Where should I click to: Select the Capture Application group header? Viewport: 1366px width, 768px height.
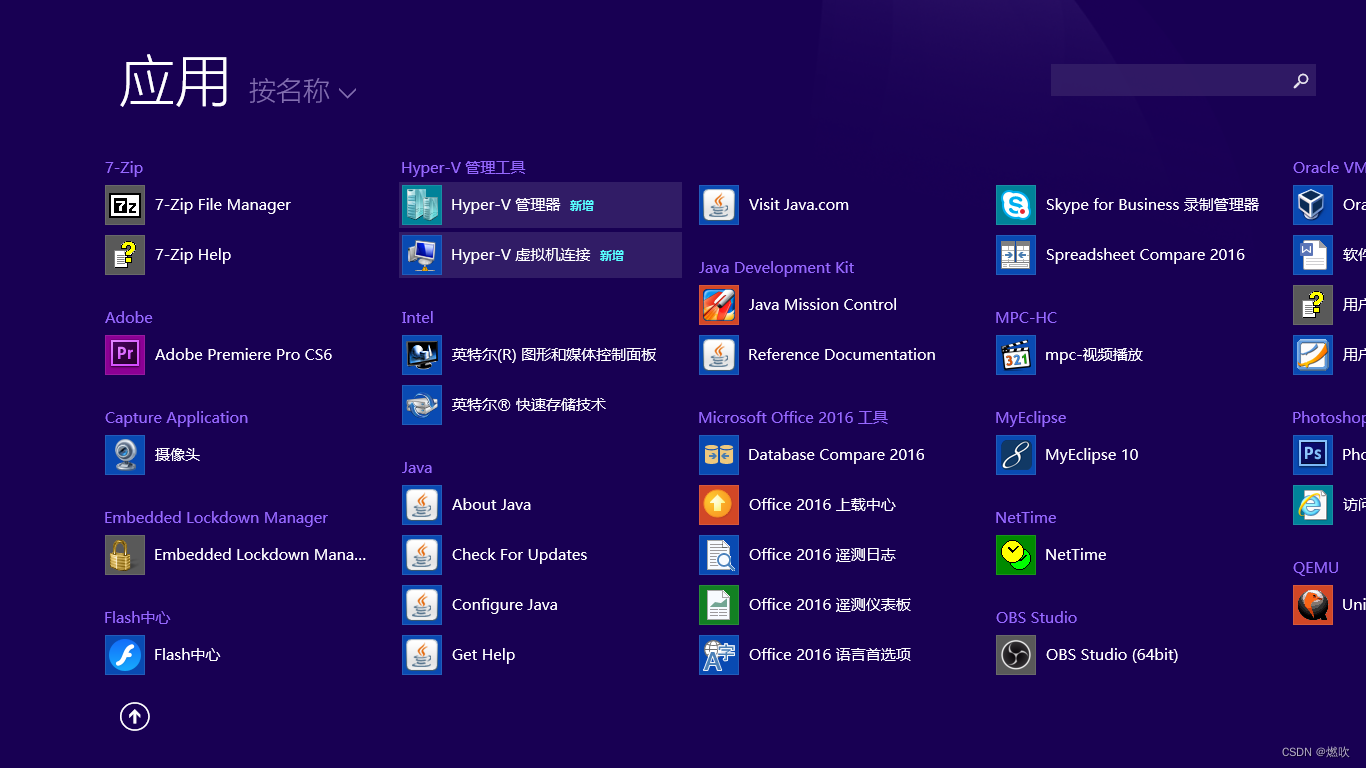point(176,418)
